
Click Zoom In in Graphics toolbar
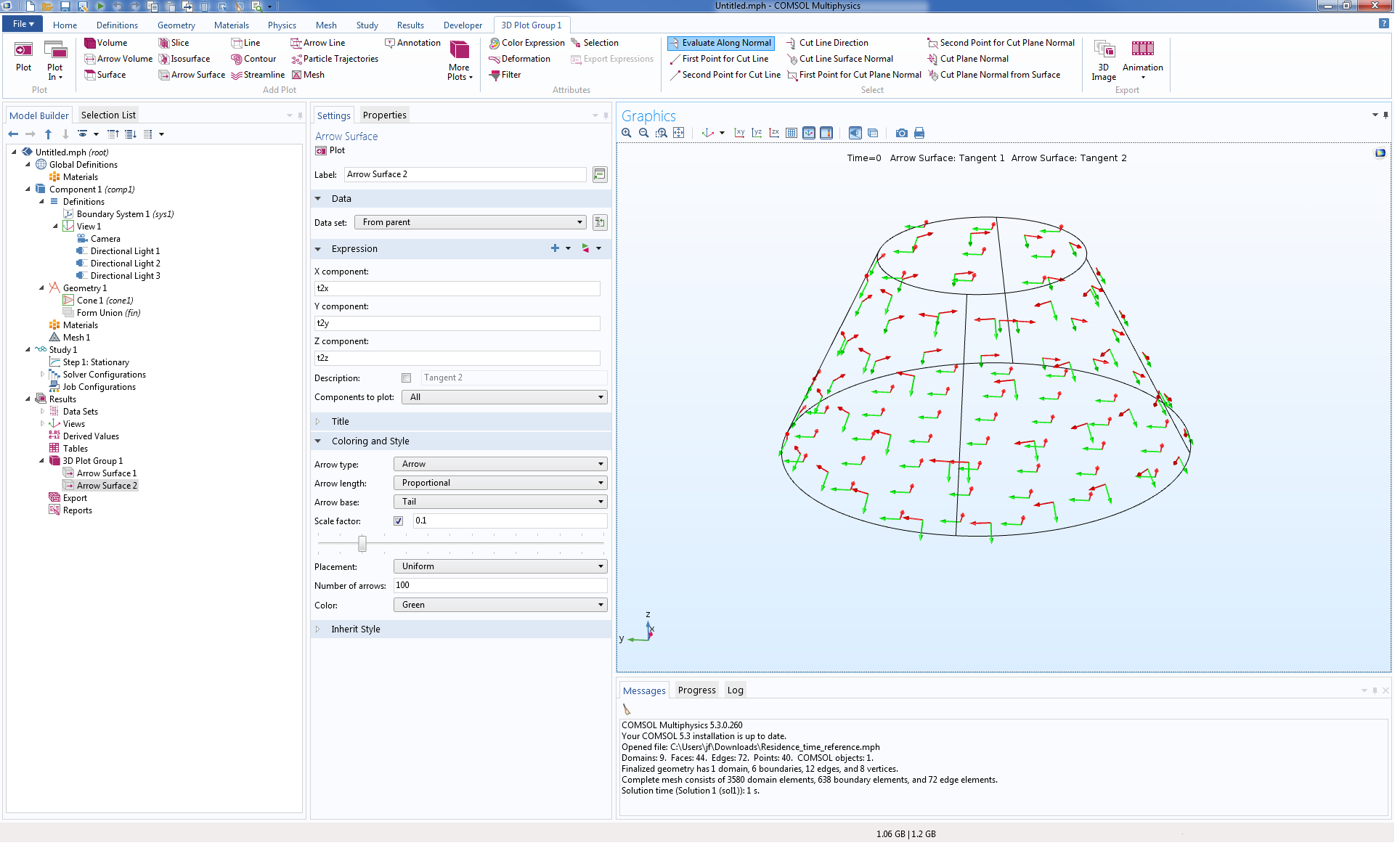coord(626,133)
